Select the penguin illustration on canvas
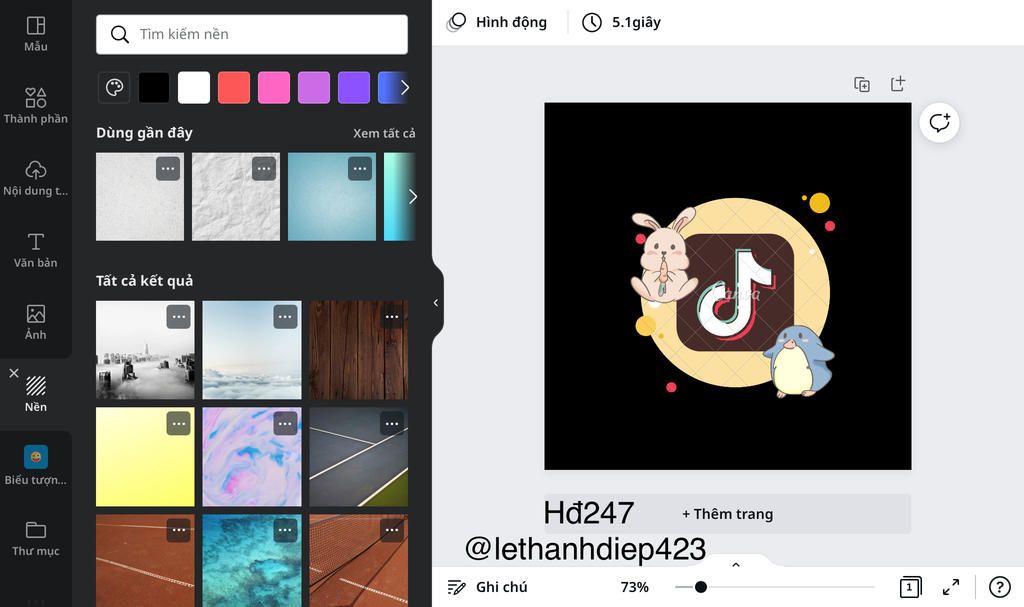 pos(799,361)
